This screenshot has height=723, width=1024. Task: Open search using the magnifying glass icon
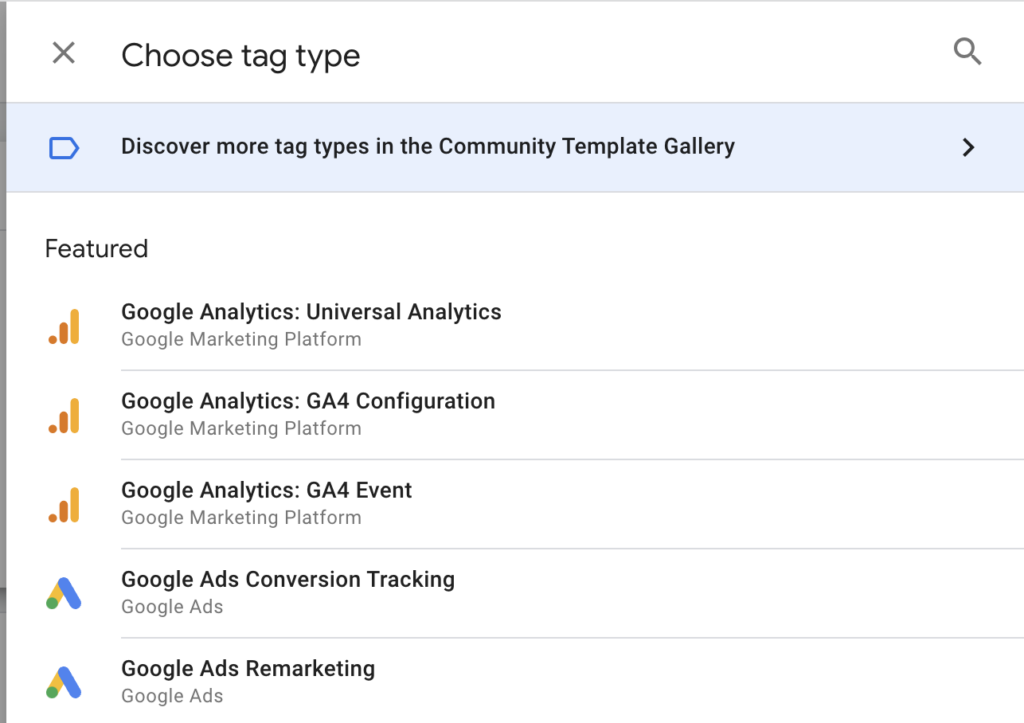pyautogui.click(x=967, y=51)
